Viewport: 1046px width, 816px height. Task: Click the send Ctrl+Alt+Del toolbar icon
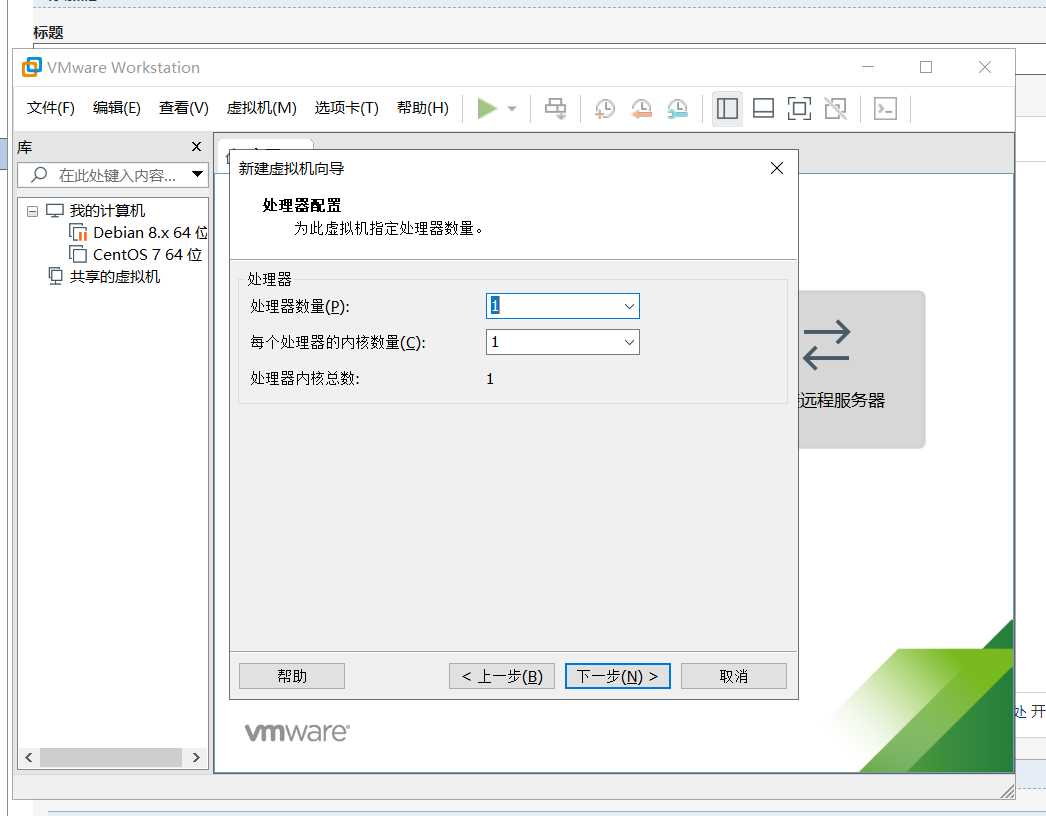[555, 108]
